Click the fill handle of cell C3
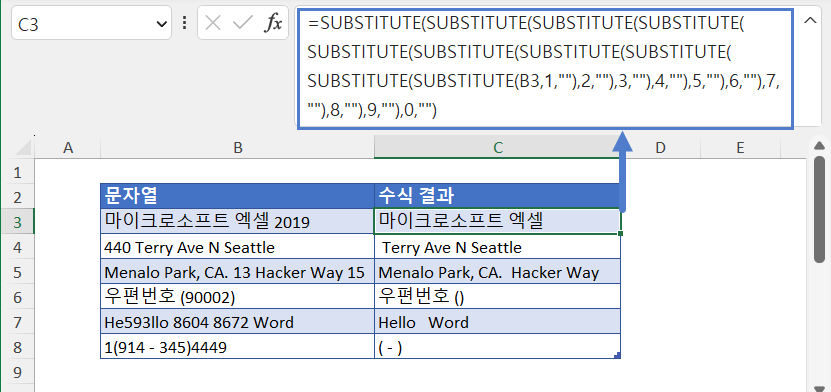The width and height of the screenshot is (831, 392). pyautogui.click(x=621, y=233)
